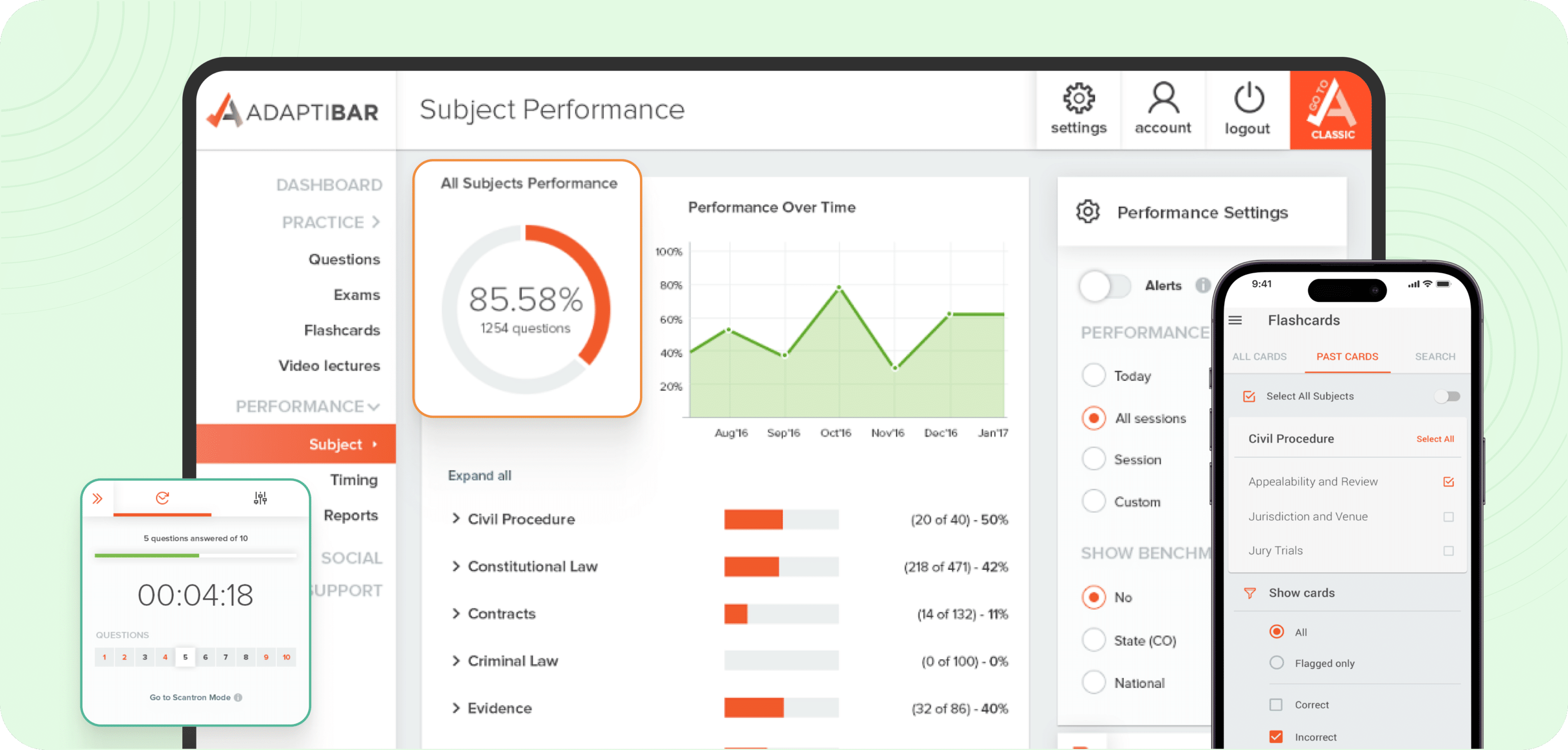
Task: Collapse the PERFORMANCE menu chevron
Action: (x=374, y=407)
